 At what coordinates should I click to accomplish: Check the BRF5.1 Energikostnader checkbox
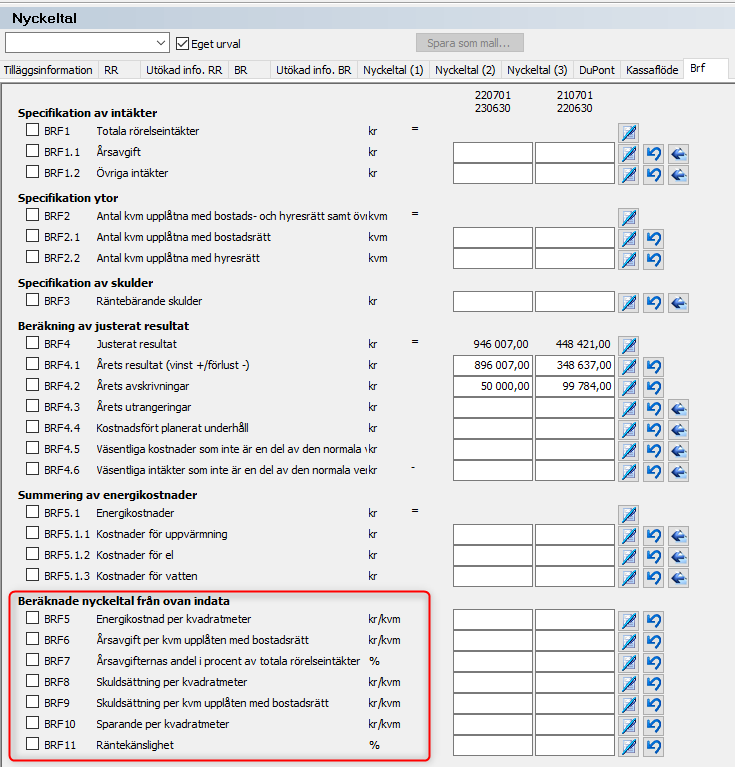pyautogui.click(x=32, y=512)
